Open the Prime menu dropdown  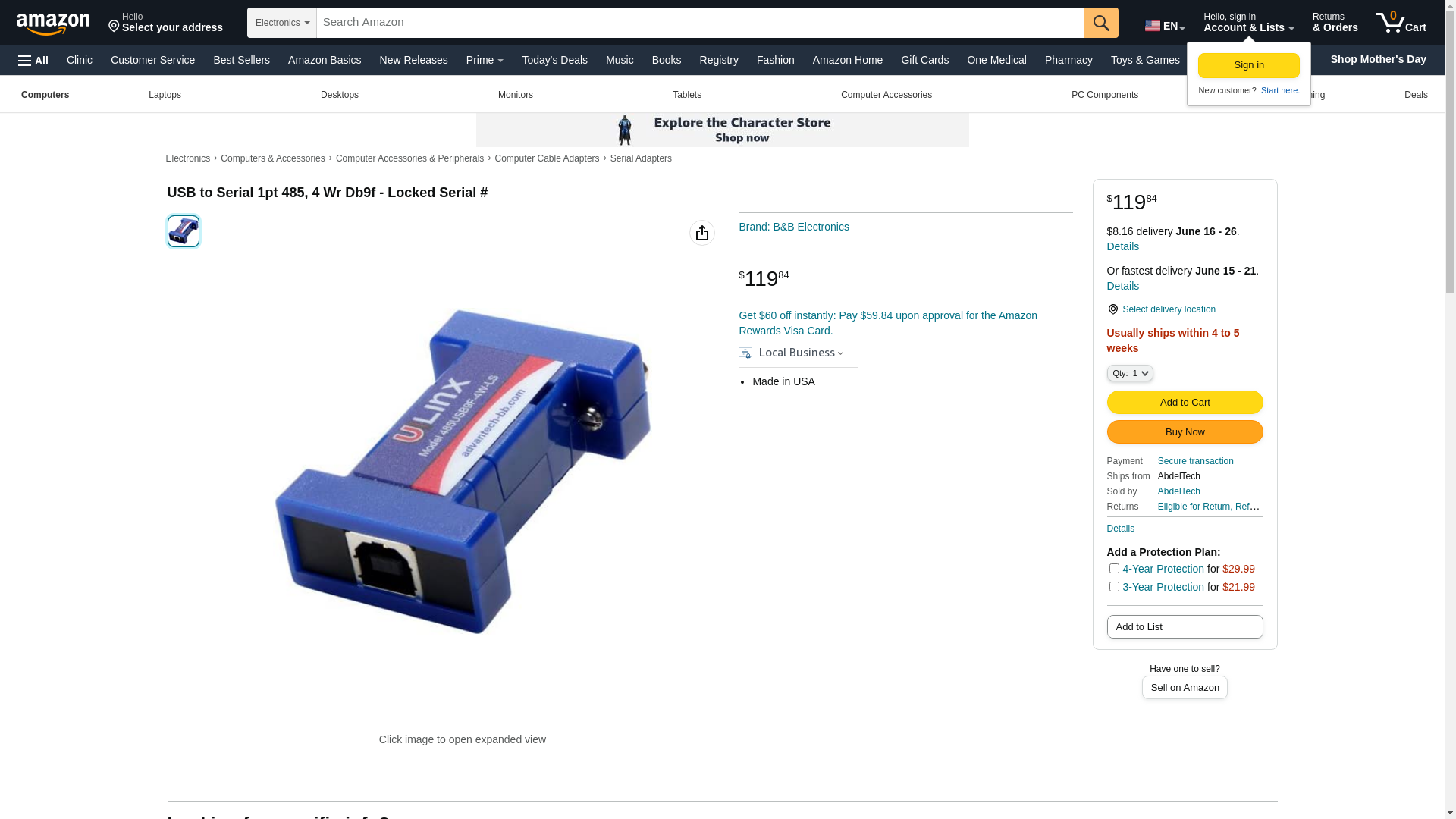point(485,60)
